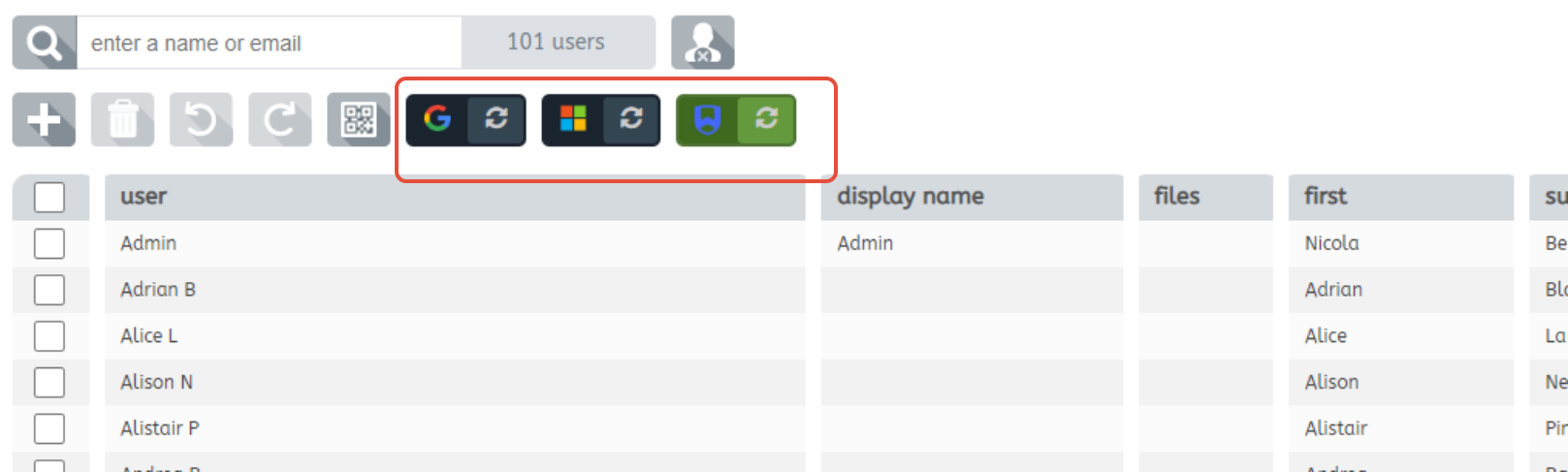This screenshot has height=472, width=1568.
Task: Click the Microsoft logo button
Action: (x=573, y=120)
